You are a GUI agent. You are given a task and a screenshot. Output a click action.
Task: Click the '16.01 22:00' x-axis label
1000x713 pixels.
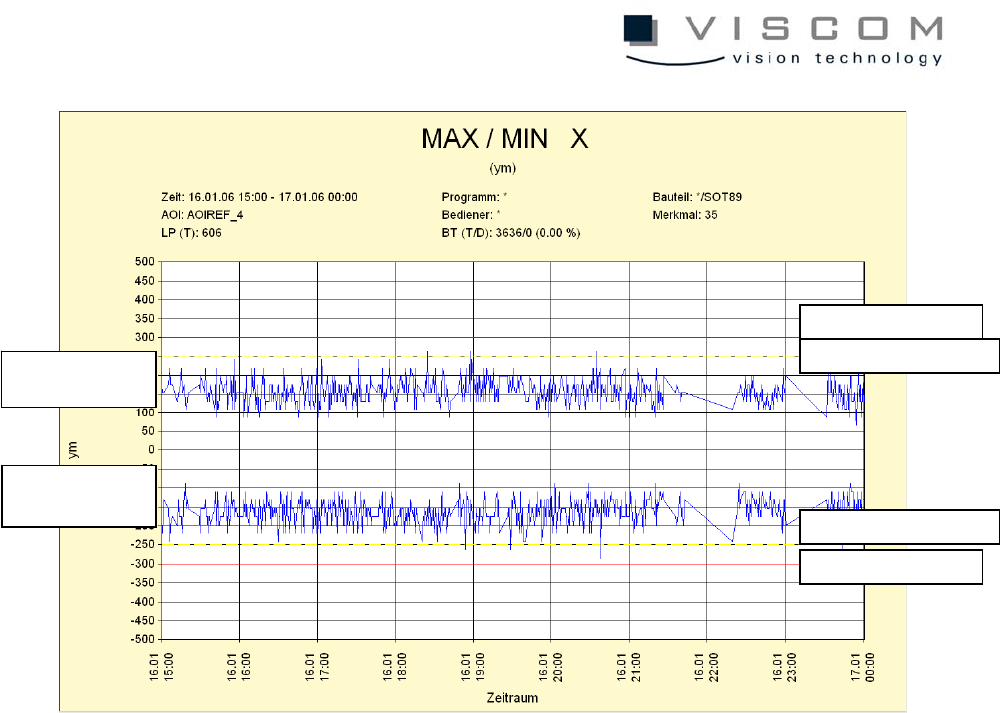pos(707,667)
